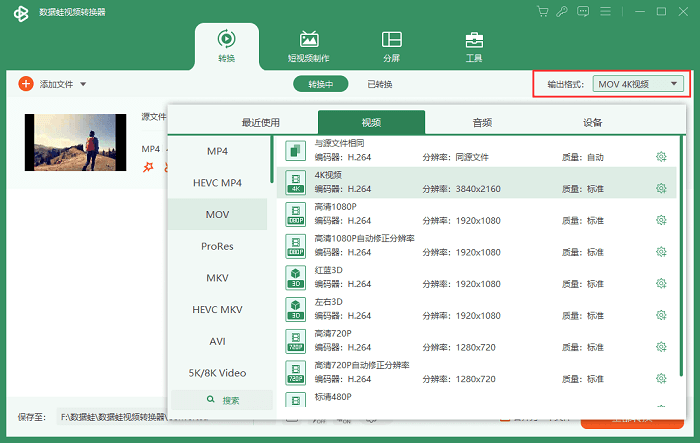Image resolution: width=700 pixels, height=443 pixels.
Task: Show the 已转换 converted list
Action: tap(380, 84)
